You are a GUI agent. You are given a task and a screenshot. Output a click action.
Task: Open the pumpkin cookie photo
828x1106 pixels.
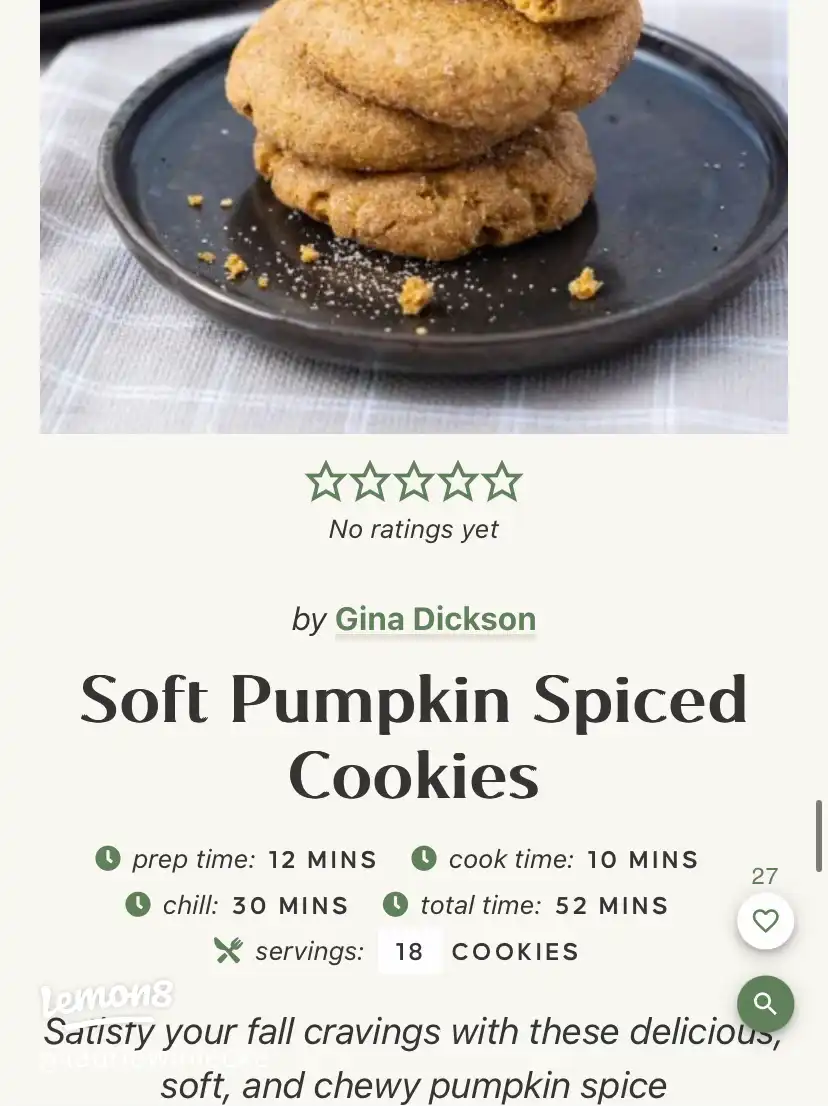[414, 217]
